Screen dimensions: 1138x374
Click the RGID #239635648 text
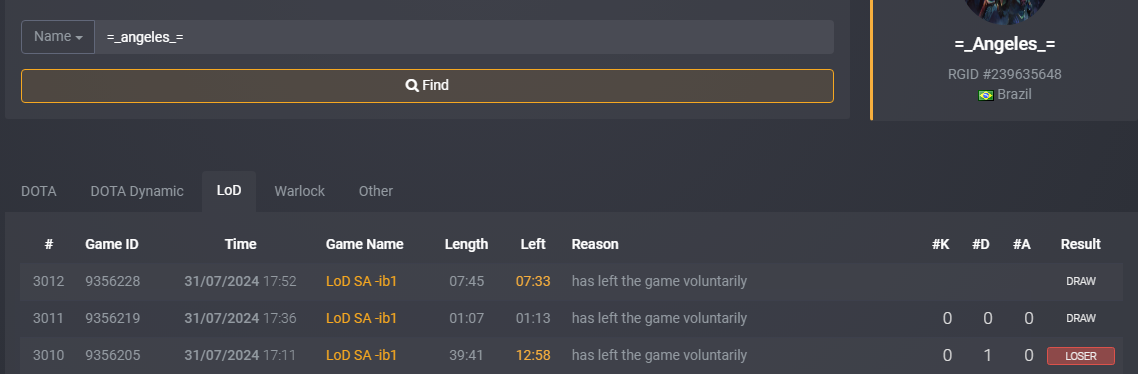coord(1004,74)
